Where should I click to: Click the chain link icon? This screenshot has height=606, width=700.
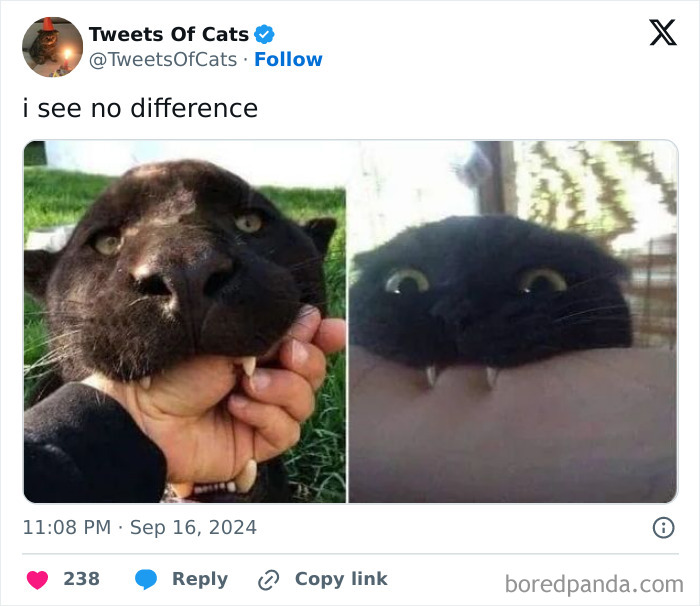268,579
